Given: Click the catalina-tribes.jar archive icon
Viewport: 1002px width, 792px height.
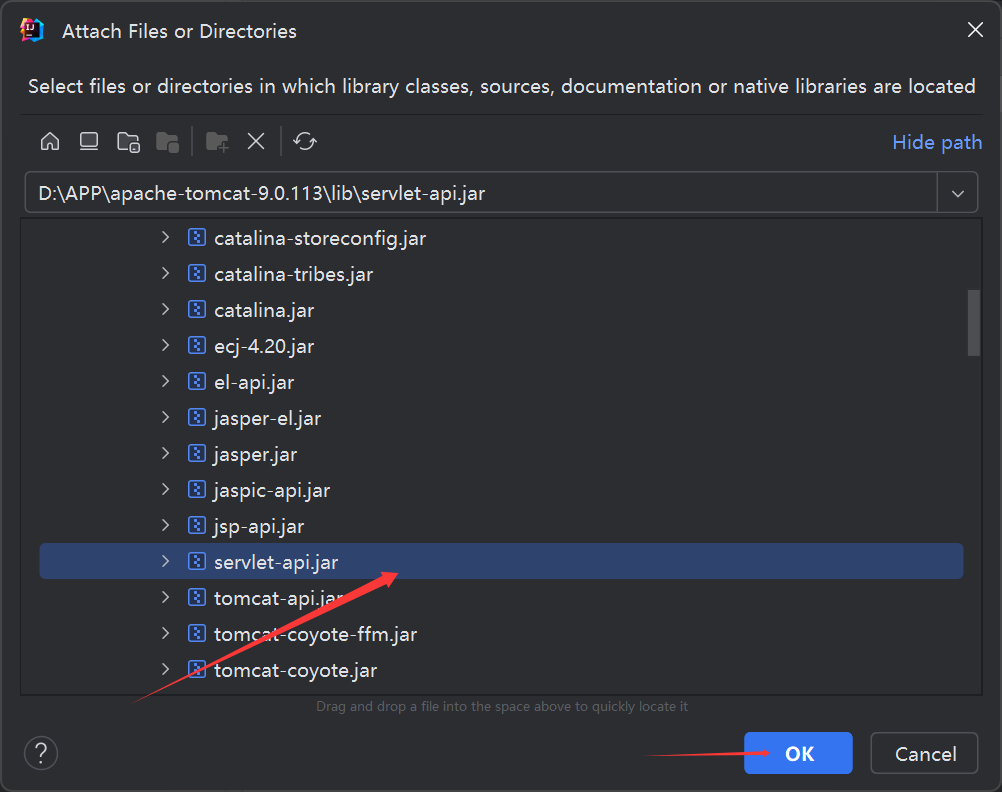Looking at the screenshot, I should click(x=197, y=274).
